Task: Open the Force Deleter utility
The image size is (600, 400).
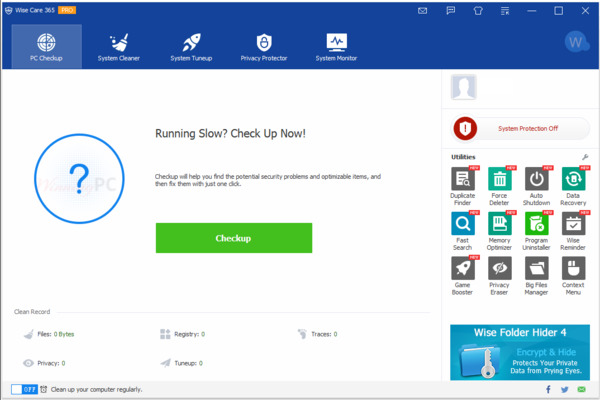Action: (500, 186)
